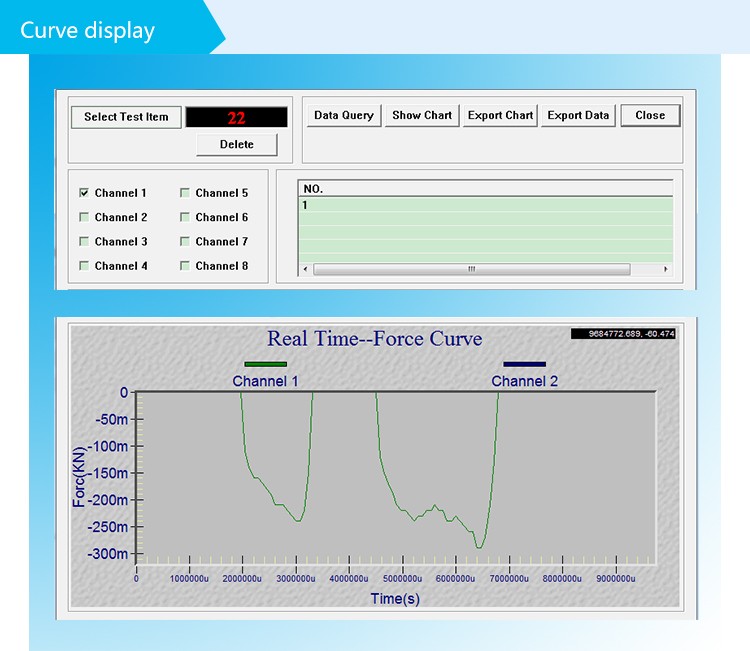Viewport: 750px width, 651px height.
Task: Turn on Channel 7 checkbox
Action: click(x=185, y=242)
